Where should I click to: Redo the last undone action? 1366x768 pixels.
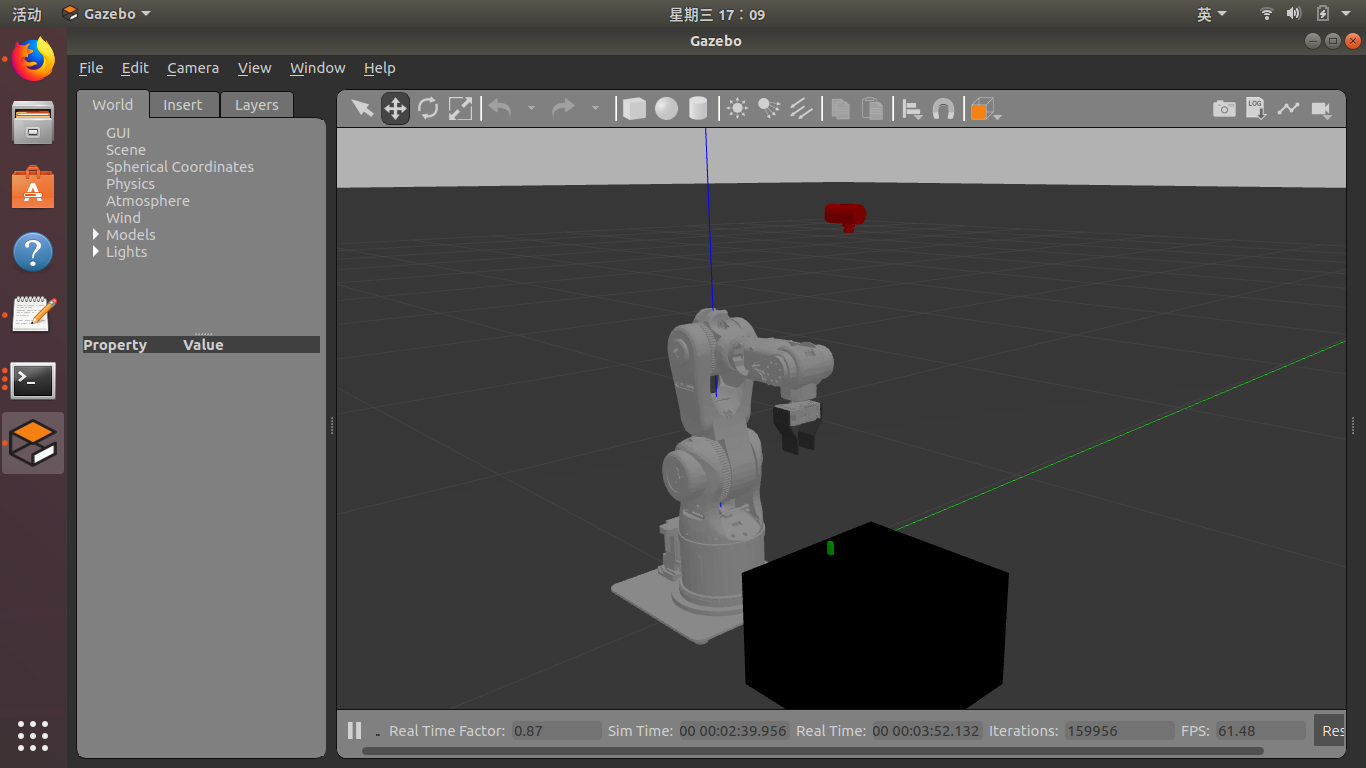click(x=564, y=108)
